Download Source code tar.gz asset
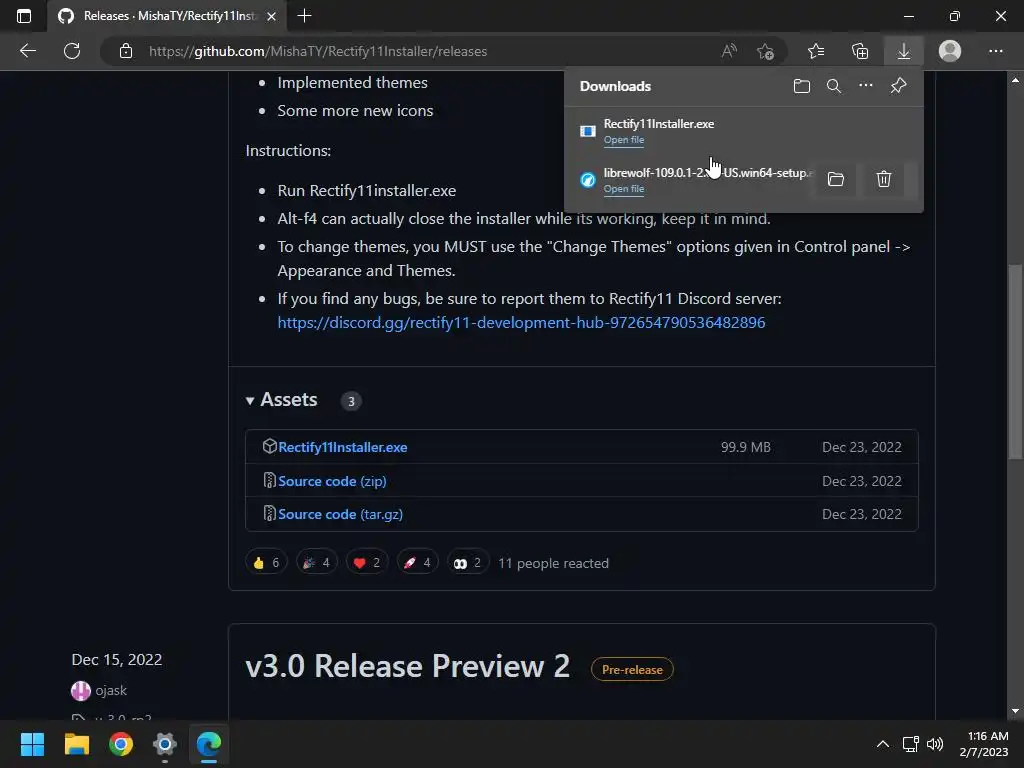This screenshot has width=1024, height=768. click(x=340, y=515)
